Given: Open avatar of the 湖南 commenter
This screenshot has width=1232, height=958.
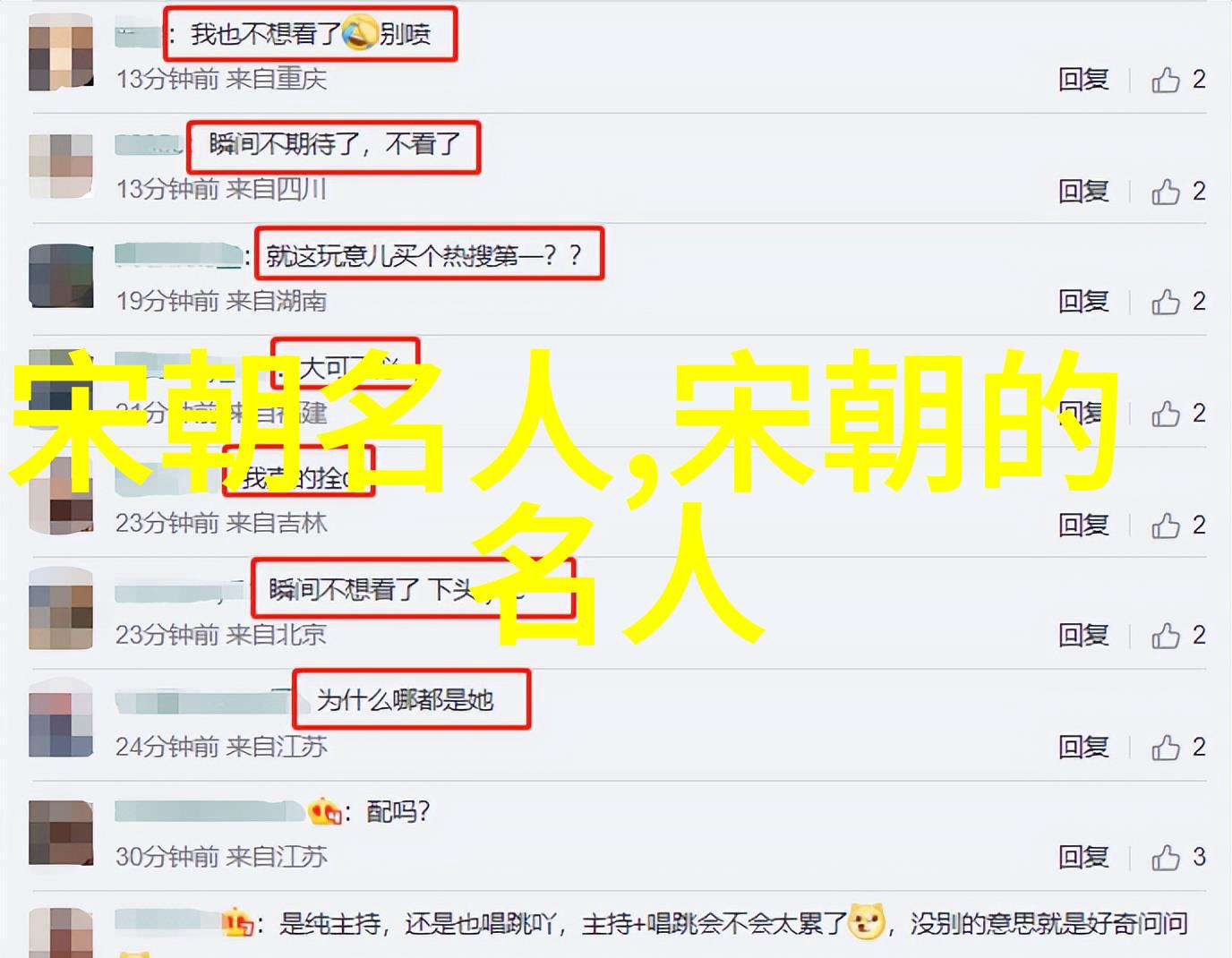Looking at the screenshot, I should (61, 277).
